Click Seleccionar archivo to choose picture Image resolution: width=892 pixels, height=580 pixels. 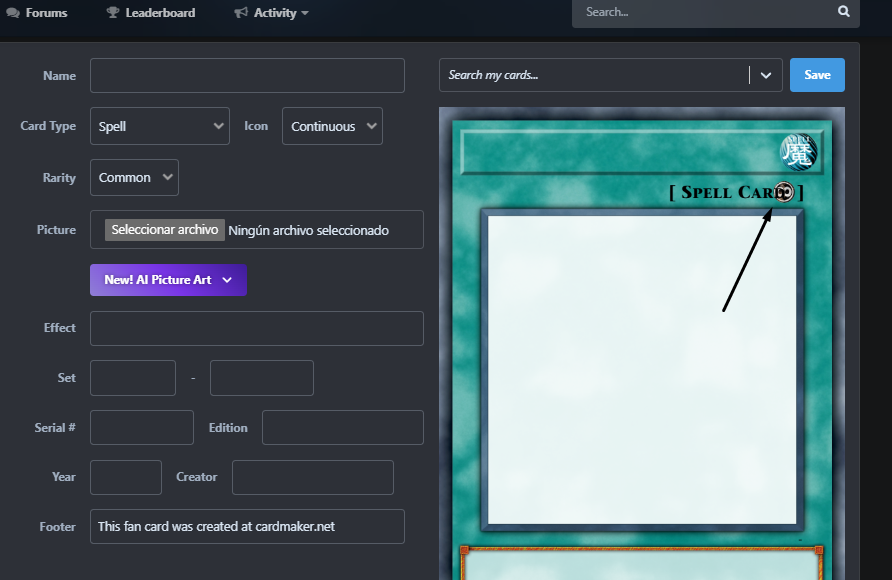click(x=165, y=230)
